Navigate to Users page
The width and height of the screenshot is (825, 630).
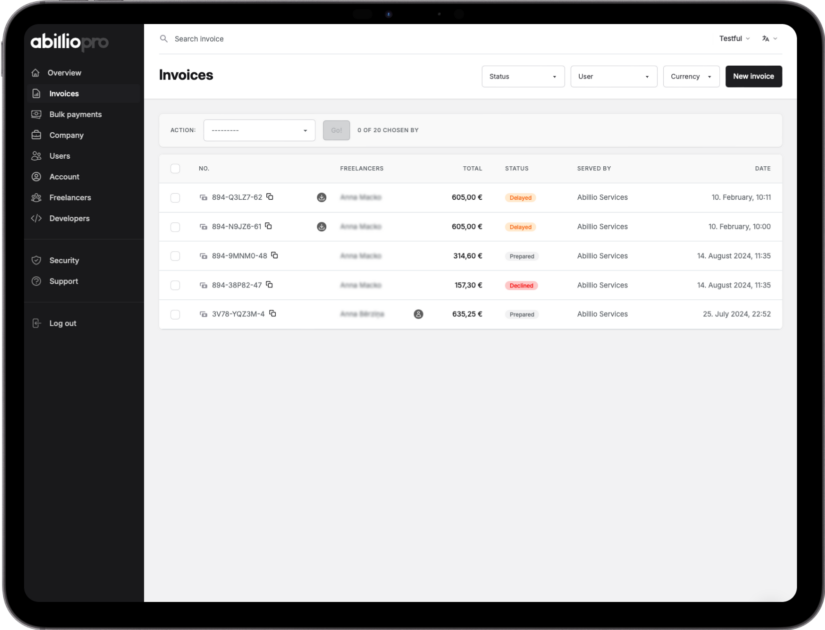pos(59,156)
